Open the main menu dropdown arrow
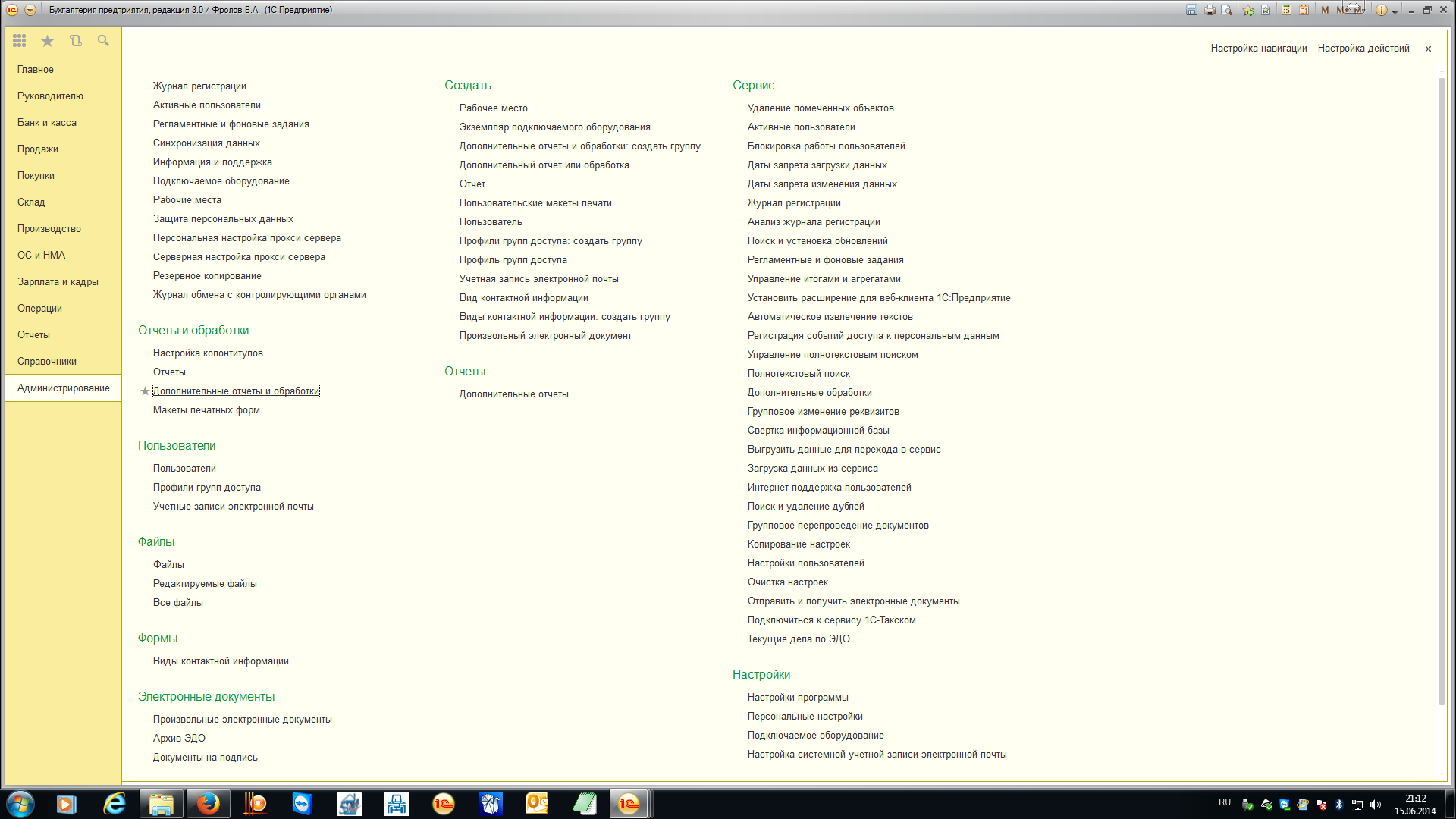This screenshot has height=819, width=1456. click(x=30, y=10)
